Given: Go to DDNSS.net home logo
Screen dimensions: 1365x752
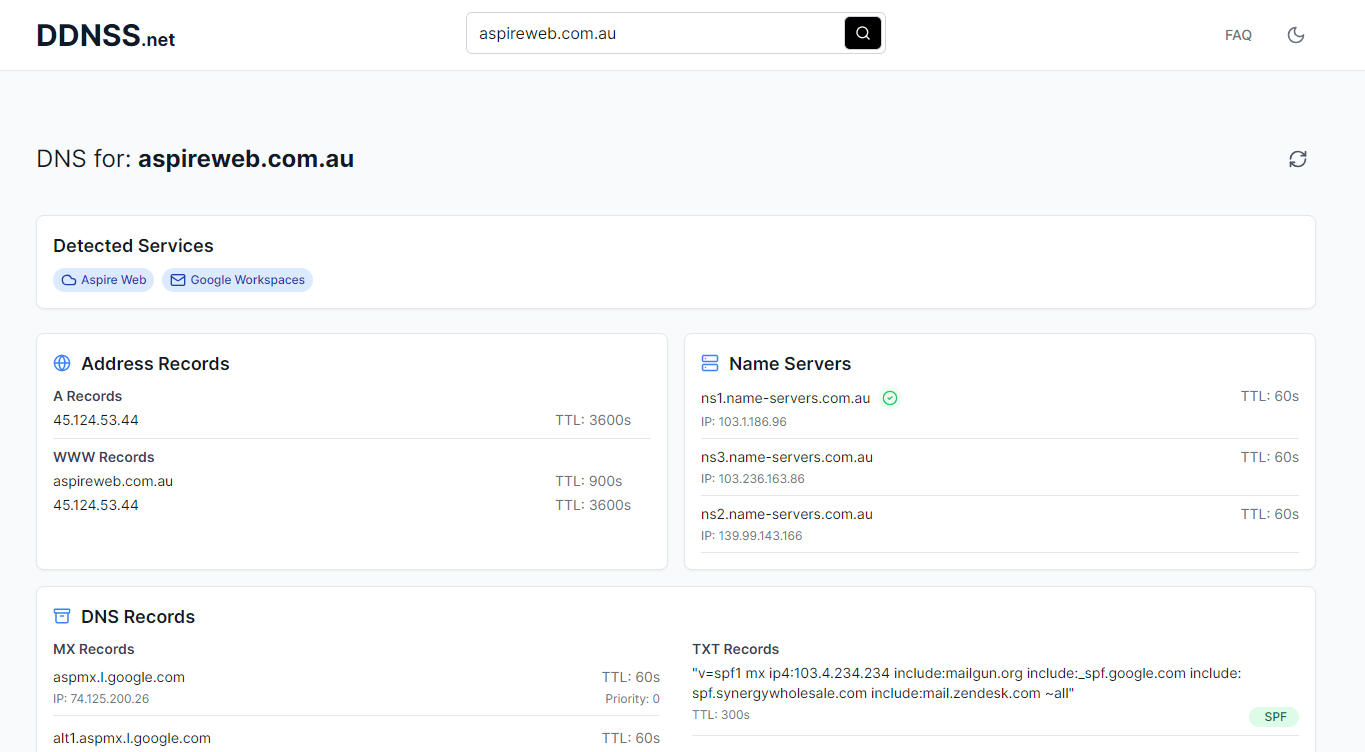Looking at the screenshot, I should [x=106, y=36].
